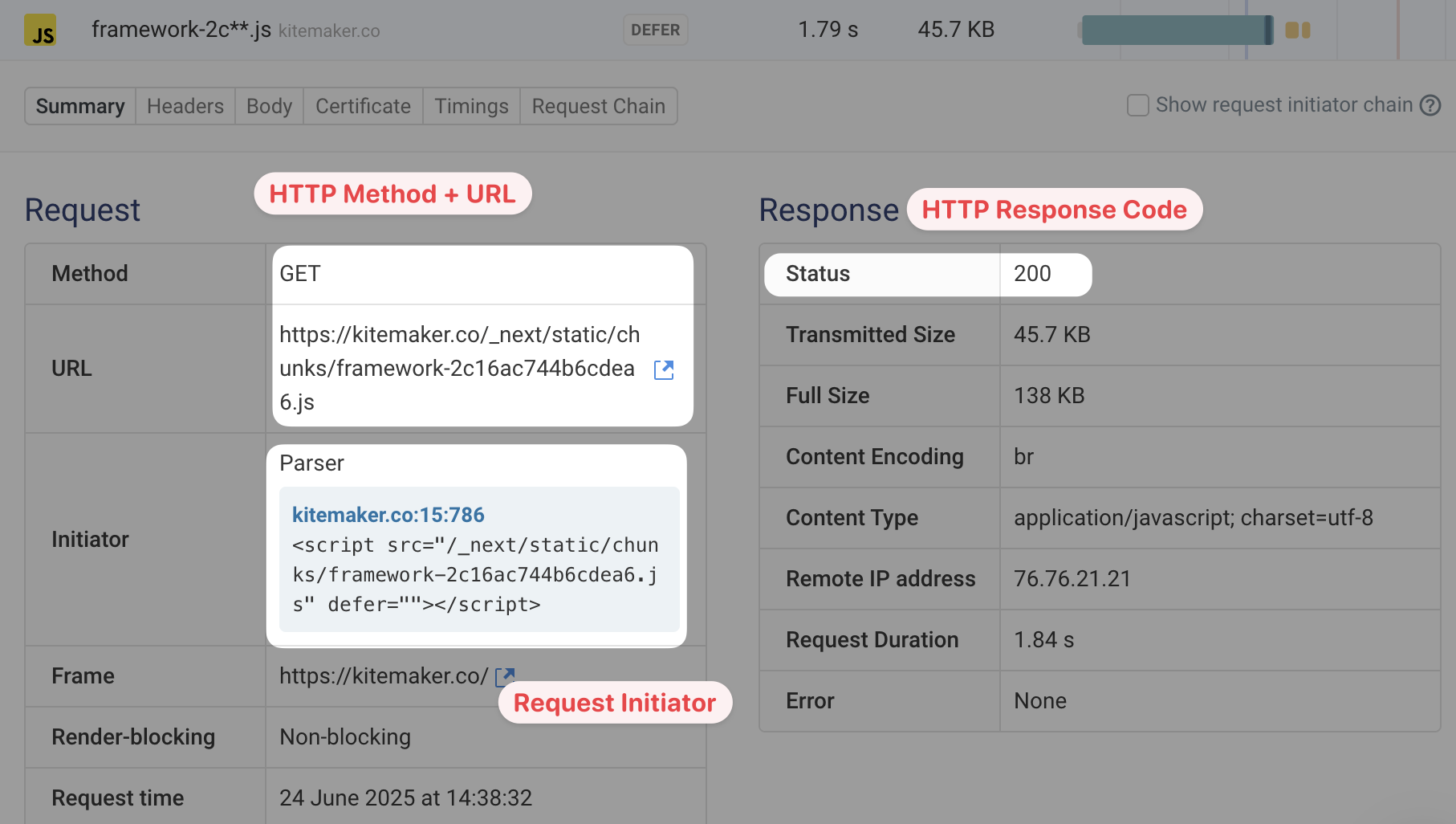The height and width of the screenshot is (824, 1456).
Task: Click the Request section heading
Action: [83, 210]
